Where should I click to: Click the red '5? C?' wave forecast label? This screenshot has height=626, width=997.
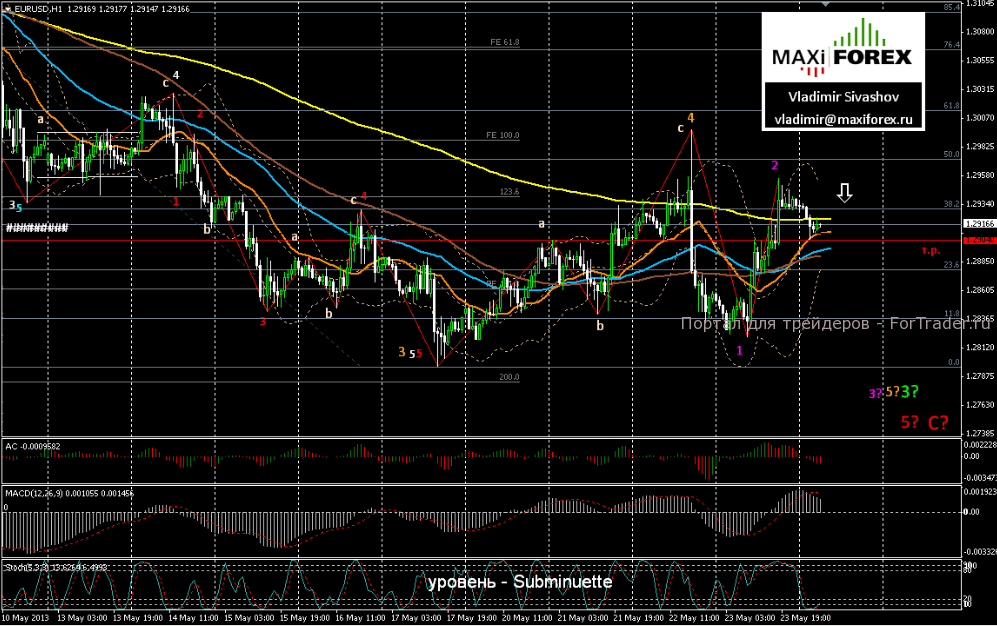(924, 422)
